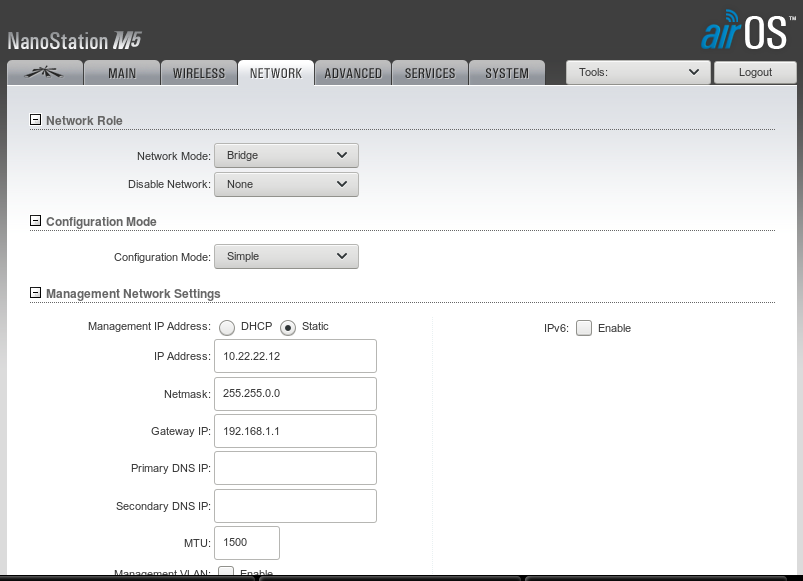Screen dimensions: 803x581
Task: Open the SYSTEM tab
Action: click(507, 73)
